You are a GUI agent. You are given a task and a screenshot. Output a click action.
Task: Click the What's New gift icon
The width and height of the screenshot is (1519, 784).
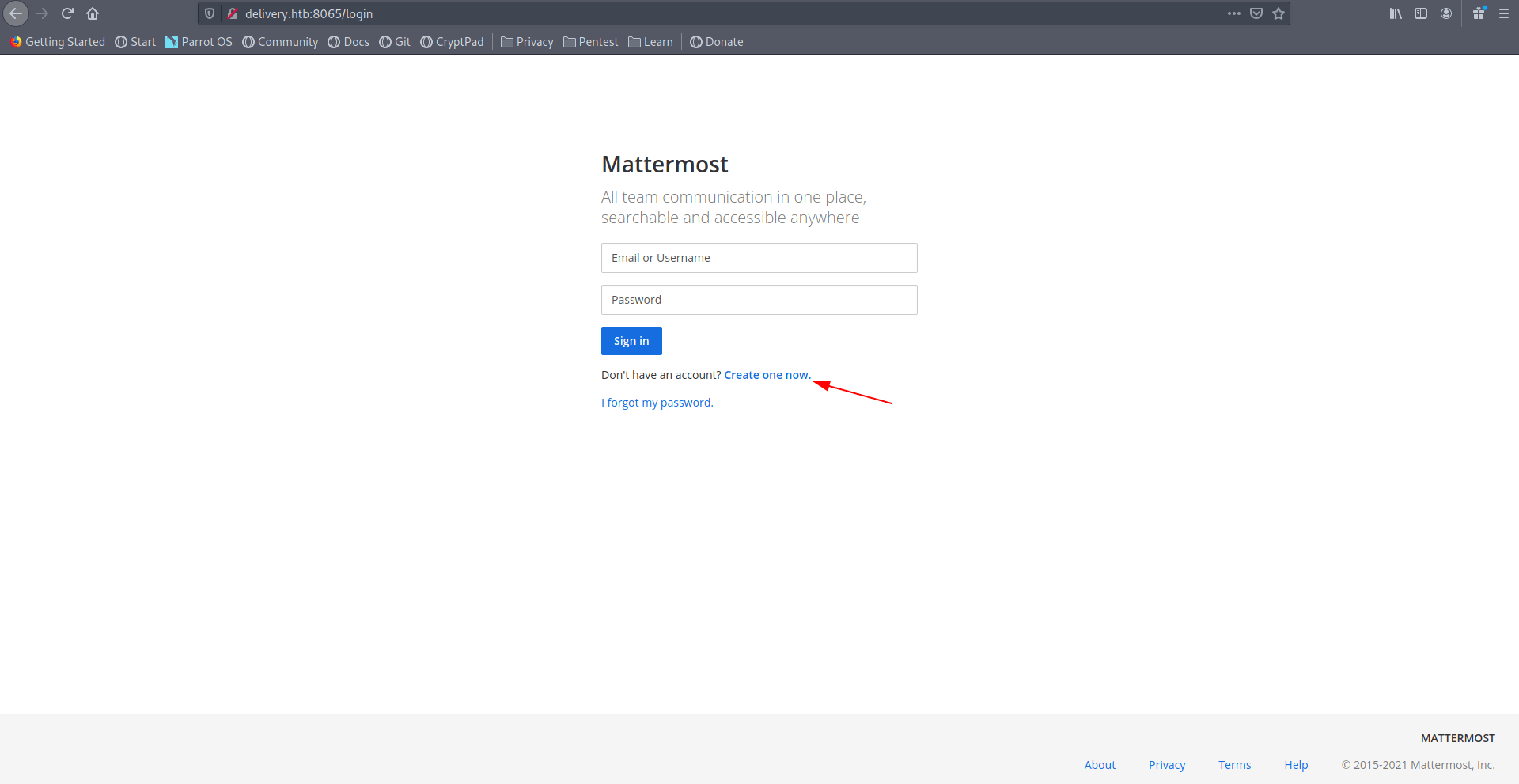(x=1479, y=13)
